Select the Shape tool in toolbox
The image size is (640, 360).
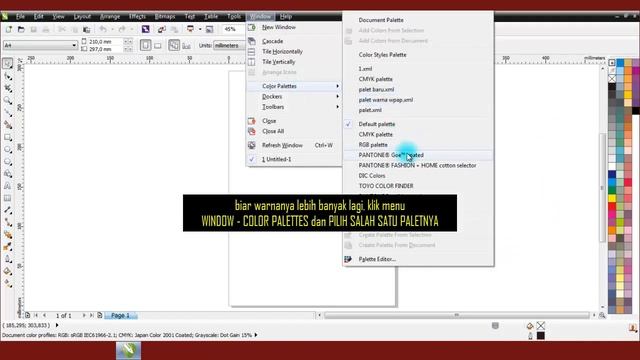click(8, 76)
